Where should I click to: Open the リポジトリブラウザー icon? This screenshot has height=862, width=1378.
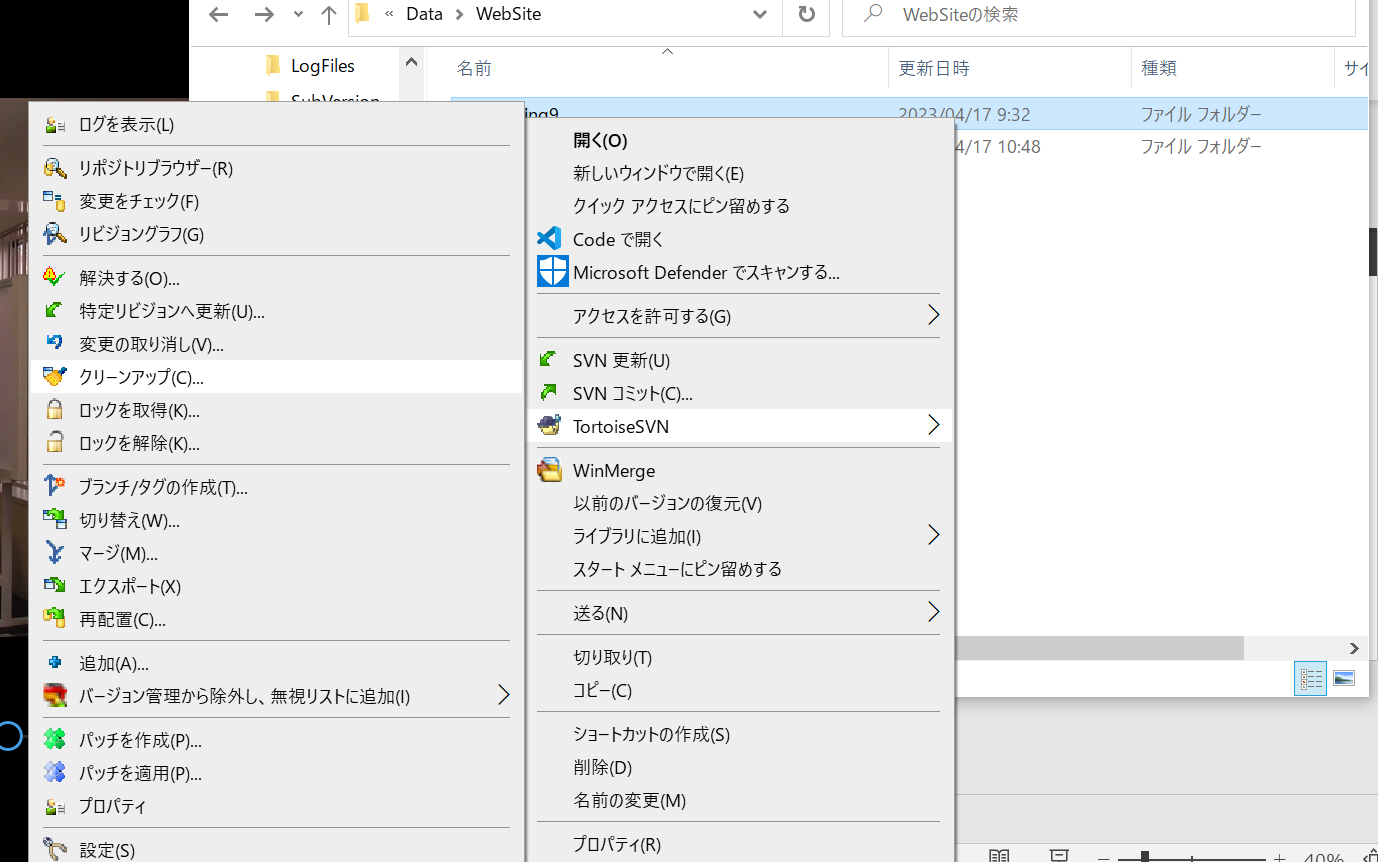[55, 167]
